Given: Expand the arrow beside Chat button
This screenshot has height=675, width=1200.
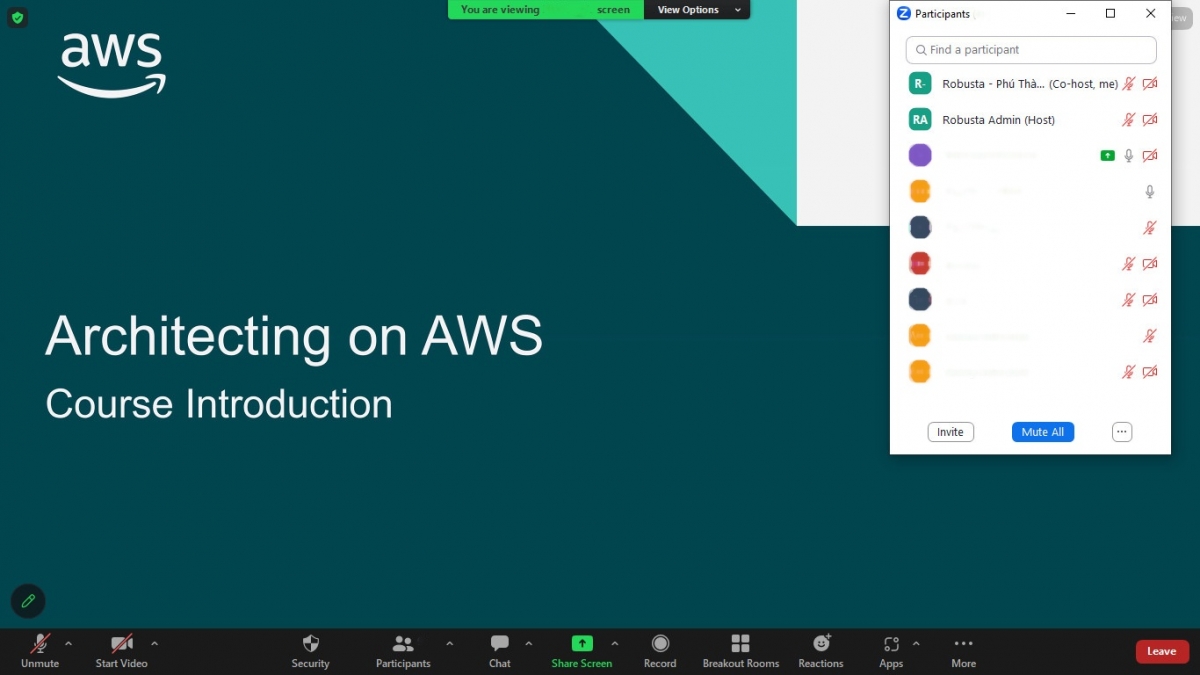Looking at the screenshot, I should pos(528,643).
